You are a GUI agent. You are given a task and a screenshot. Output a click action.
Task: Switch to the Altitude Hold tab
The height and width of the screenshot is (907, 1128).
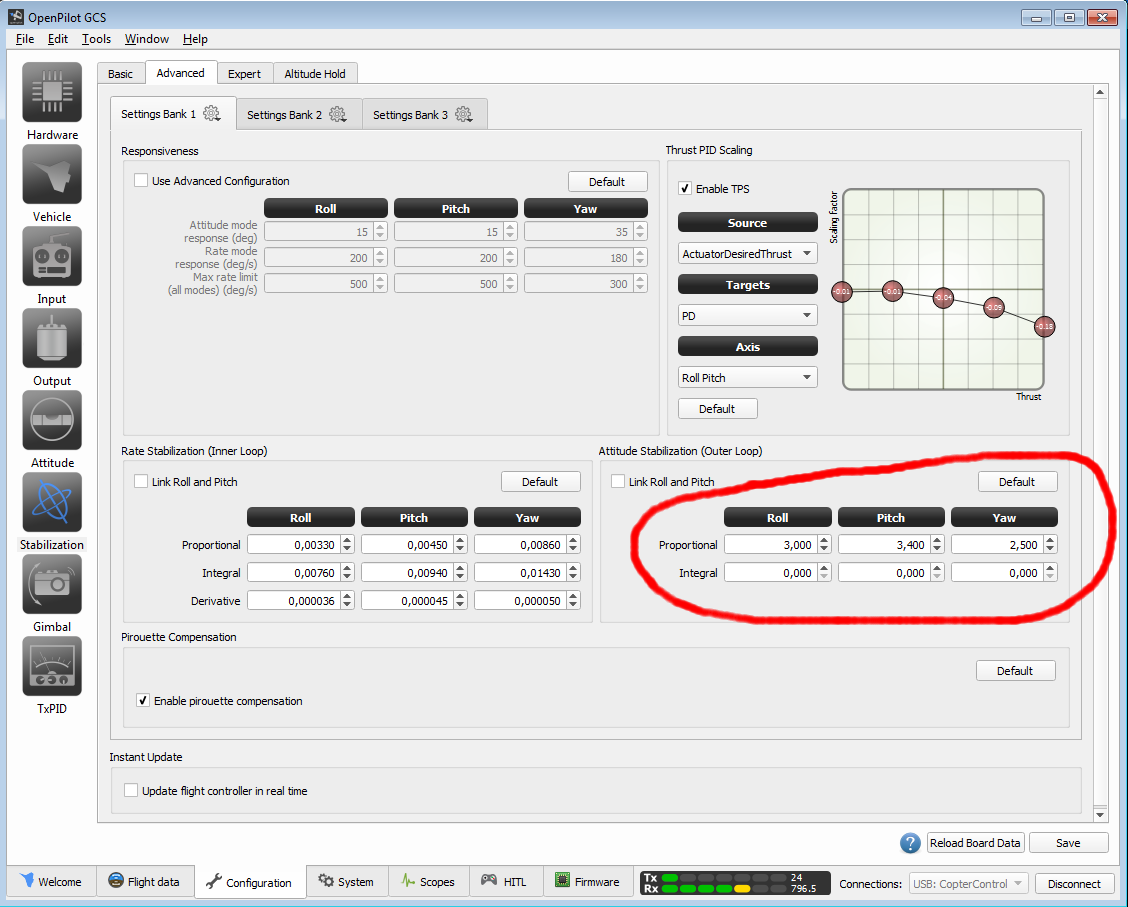314,73
